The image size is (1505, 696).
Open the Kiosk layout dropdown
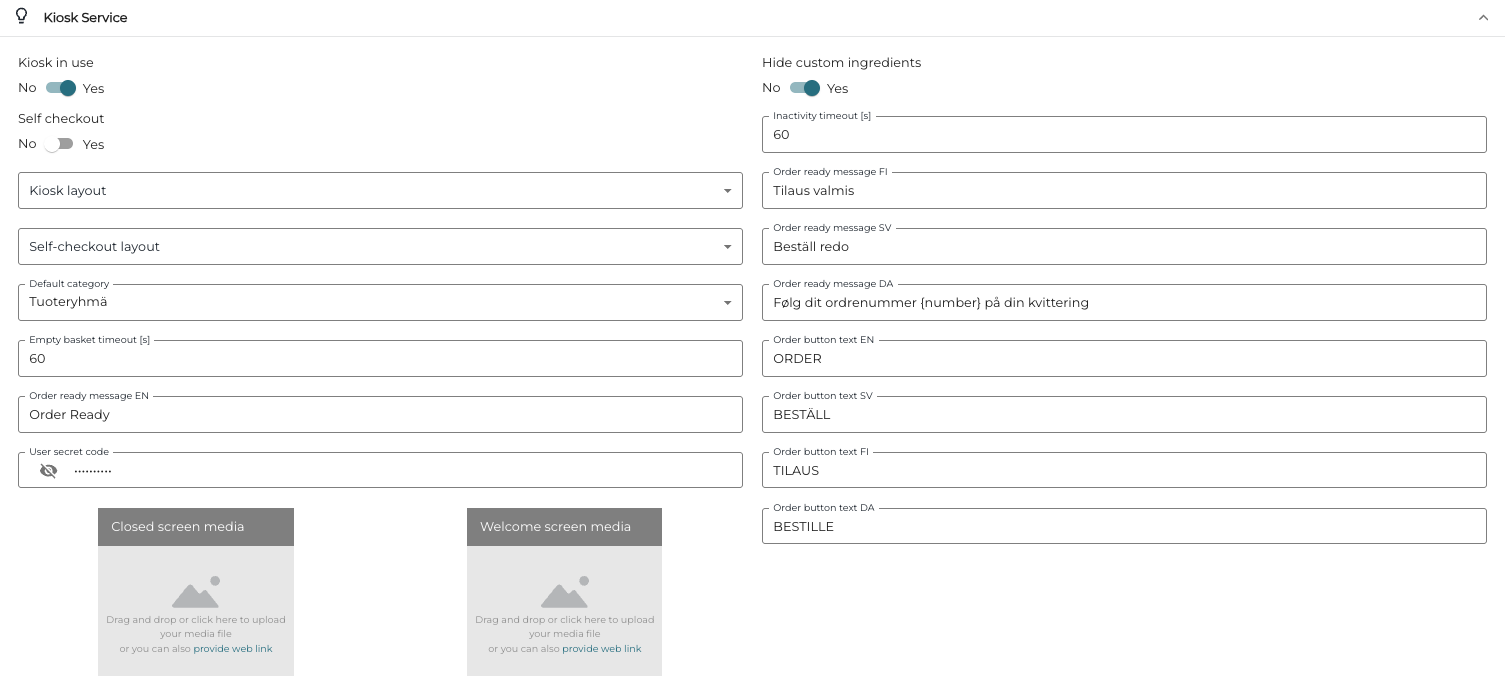pos(380,191)
